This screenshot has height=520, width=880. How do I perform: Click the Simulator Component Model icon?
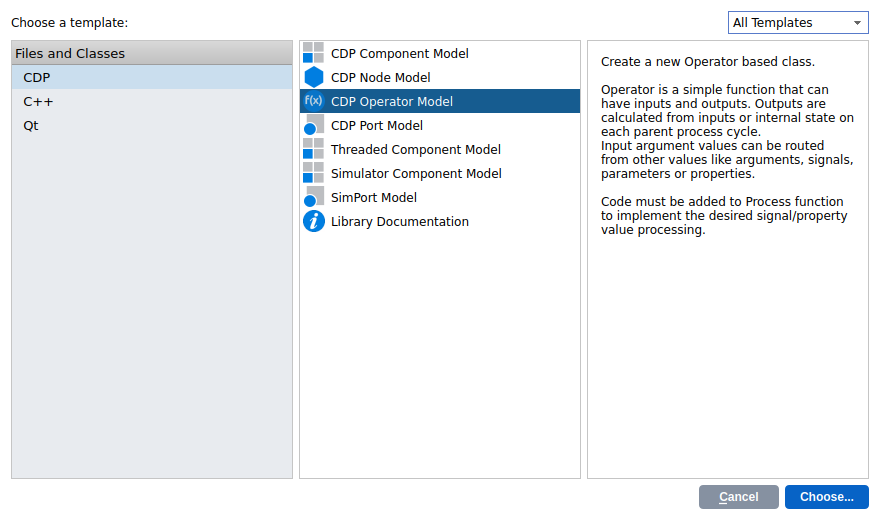point(313,173)
